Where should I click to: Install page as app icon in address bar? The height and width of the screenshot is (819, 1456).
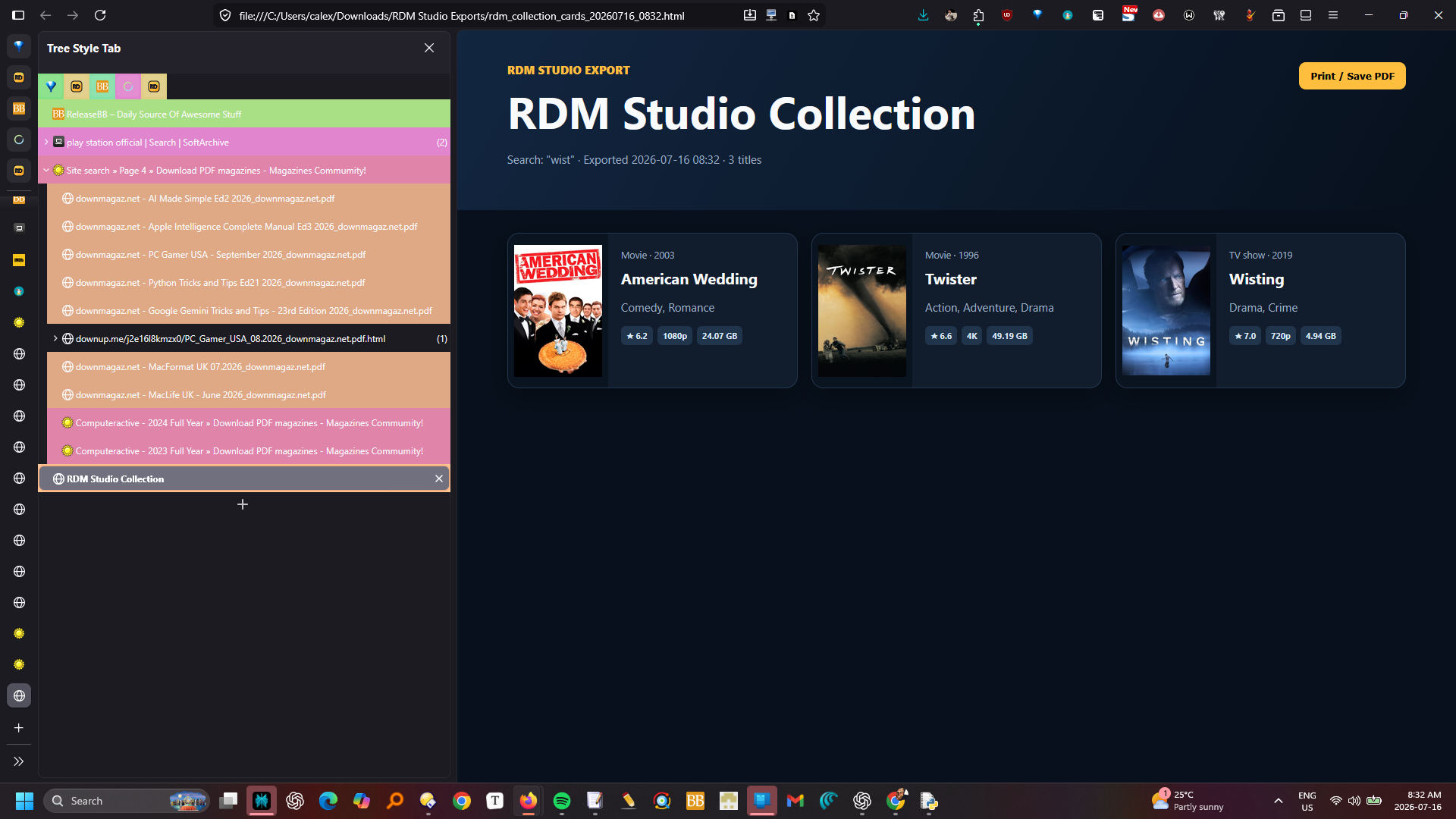750,15
